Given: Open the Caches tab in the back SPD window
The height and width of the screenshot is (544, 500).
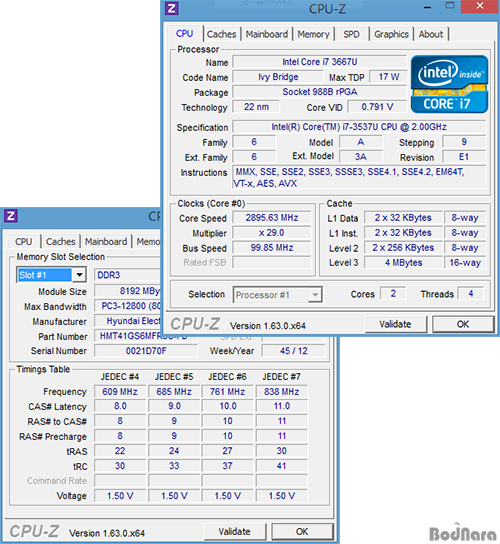Looking at the screenshot, I should 61,241.
